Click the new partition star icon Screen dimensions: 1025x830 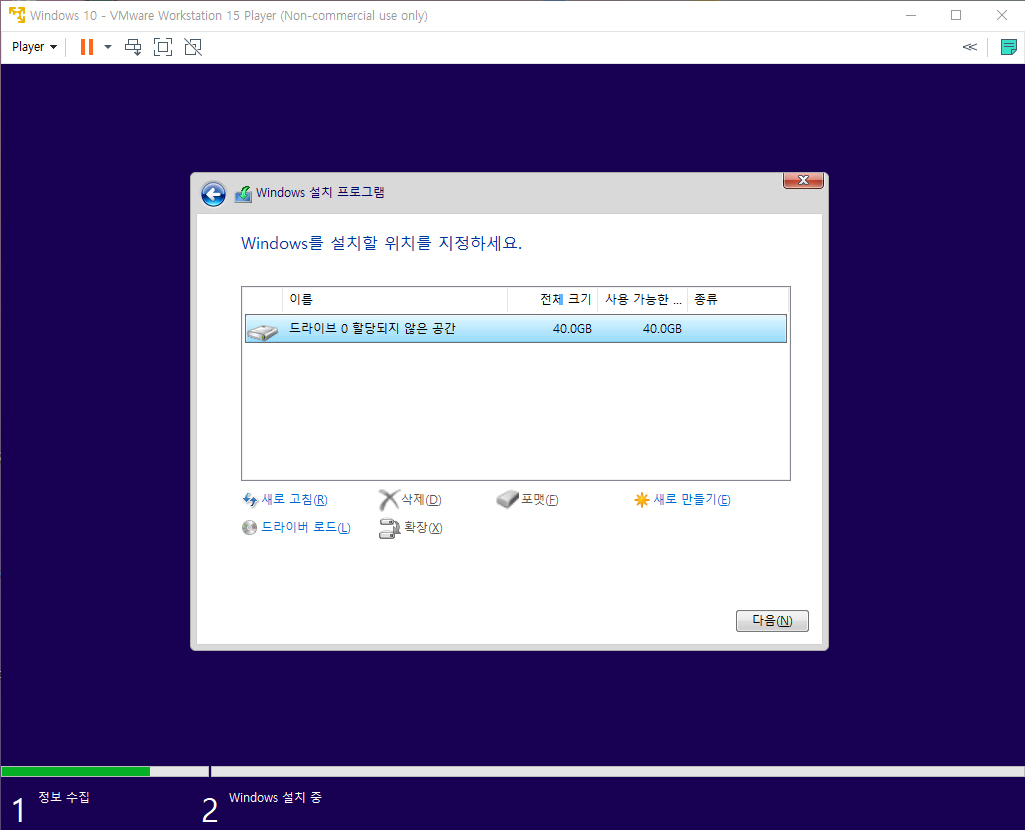point(641,500)
